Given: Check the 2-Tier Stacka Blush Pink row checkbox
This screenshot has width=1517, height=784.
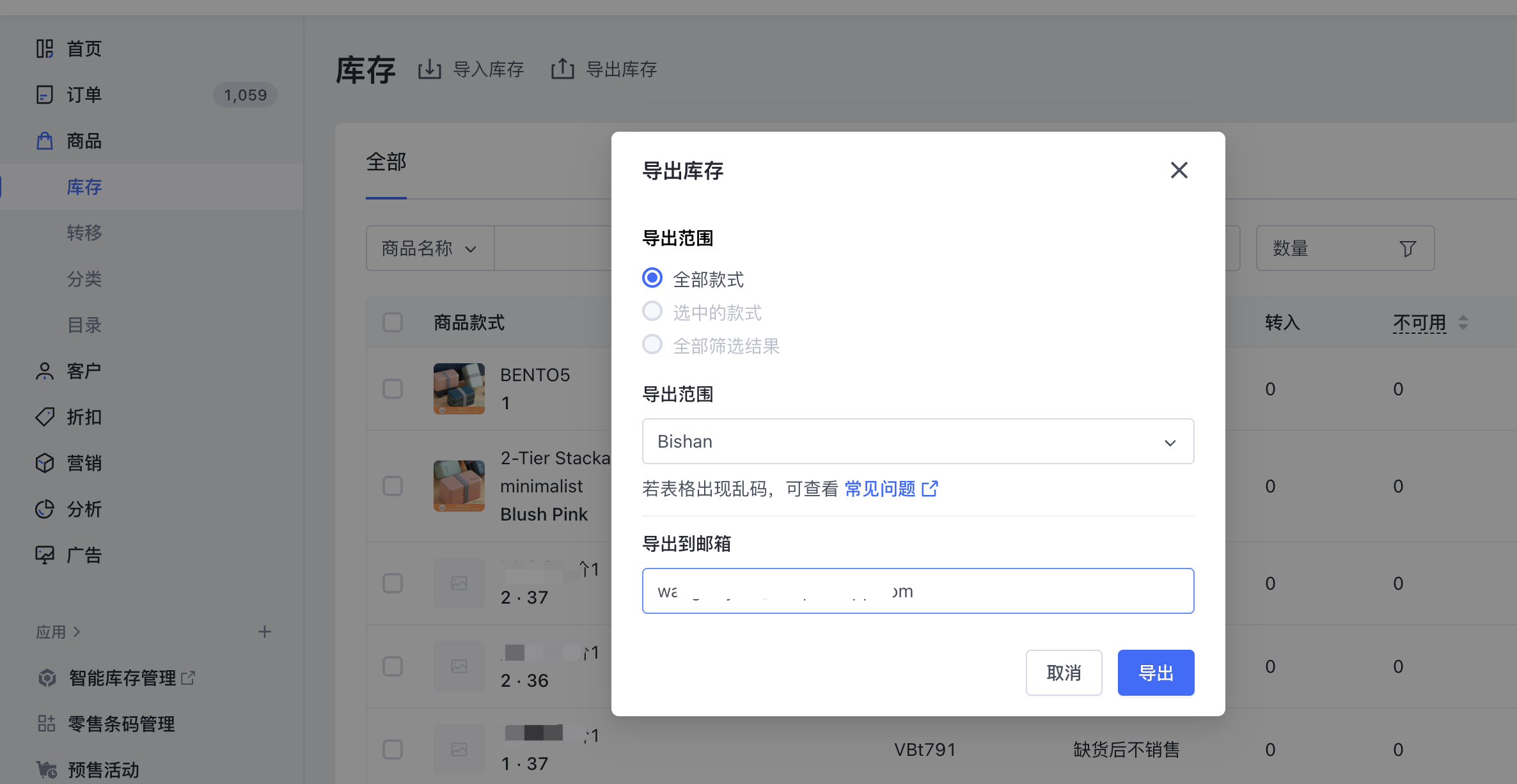Looking at the screenshot, I should click(x=393, y=486).
